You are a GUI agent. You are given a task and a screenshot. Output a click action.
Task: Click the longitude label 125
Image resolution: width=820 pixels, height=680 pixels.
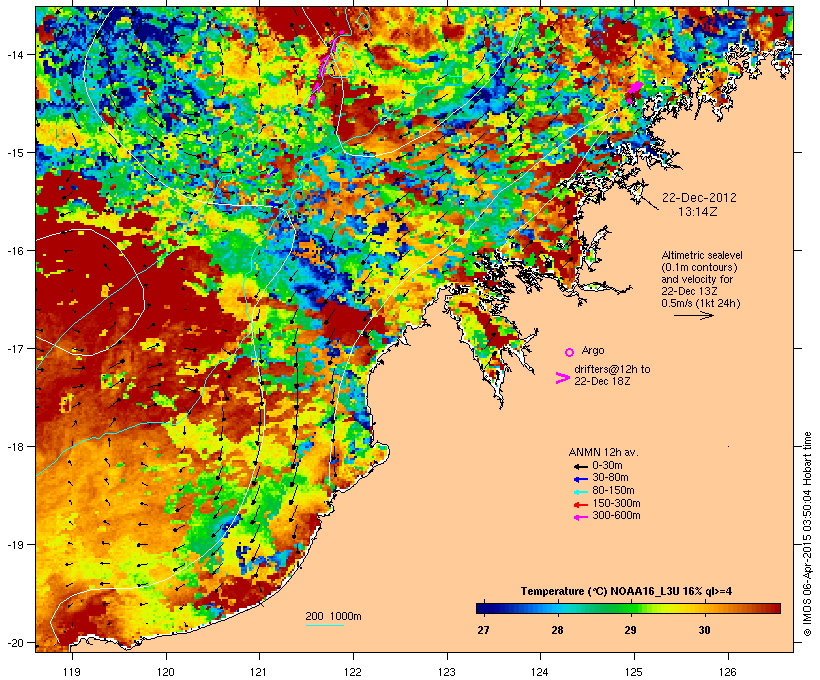[x=634, y=672]
